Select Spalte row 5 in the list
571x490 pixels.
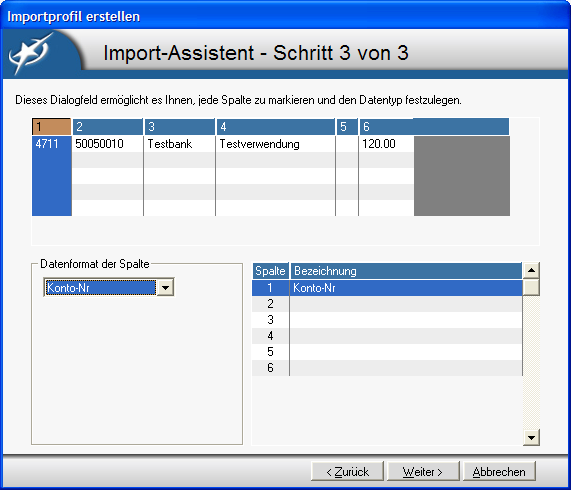[387, 352]
